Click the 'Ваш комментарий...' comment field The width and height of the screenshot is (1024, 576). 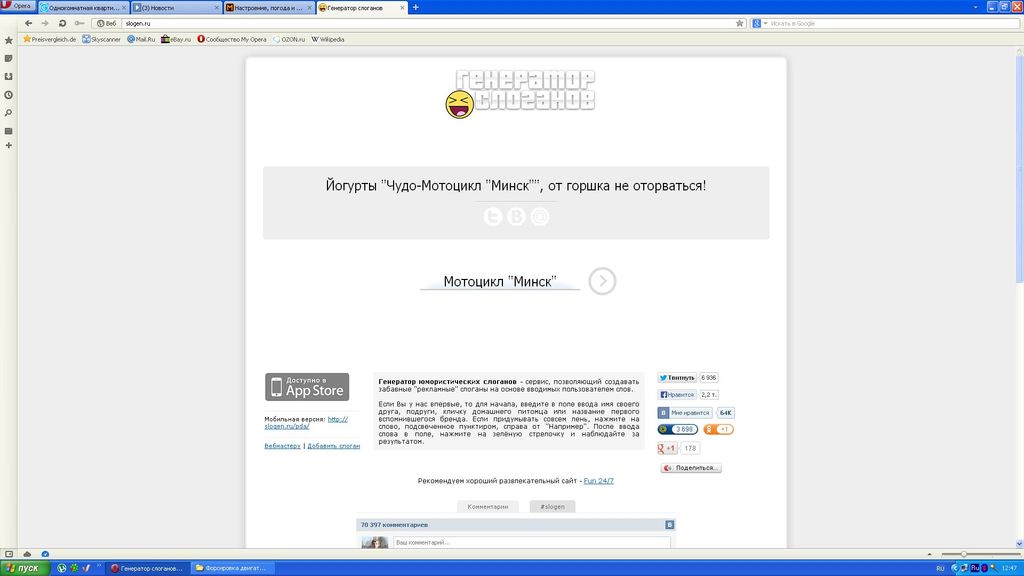tap(532, 543)
